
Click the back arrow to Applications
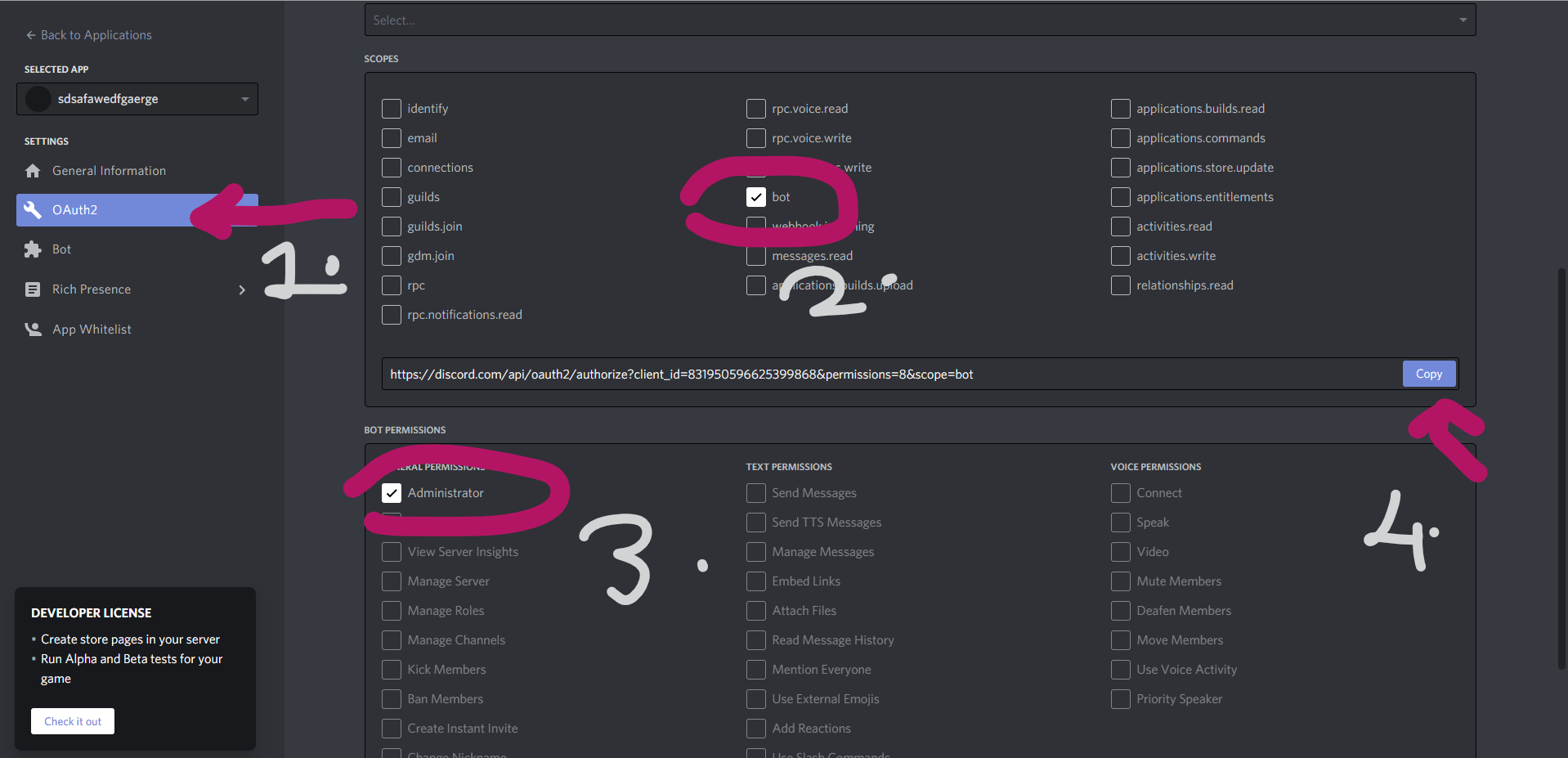click(31, 35)
